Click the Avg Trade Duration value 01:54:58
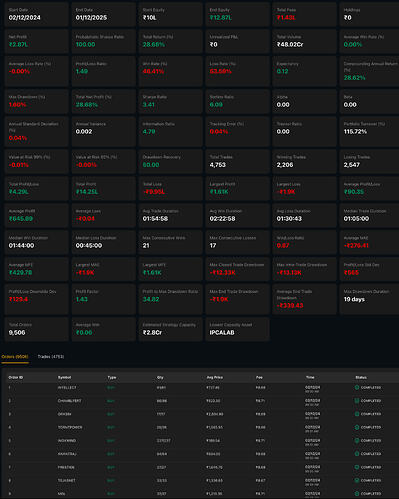399x499 pixels. [x=155, y=219]
